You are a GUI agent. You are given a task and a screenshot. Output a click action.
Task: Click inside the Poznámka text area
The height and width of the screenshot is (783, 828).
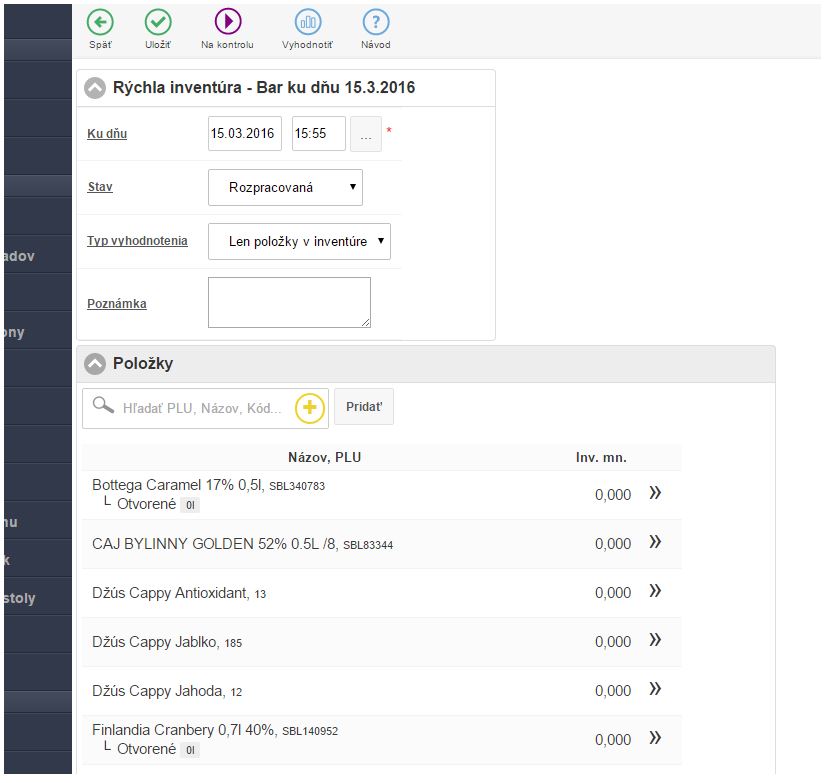(289, 302)
